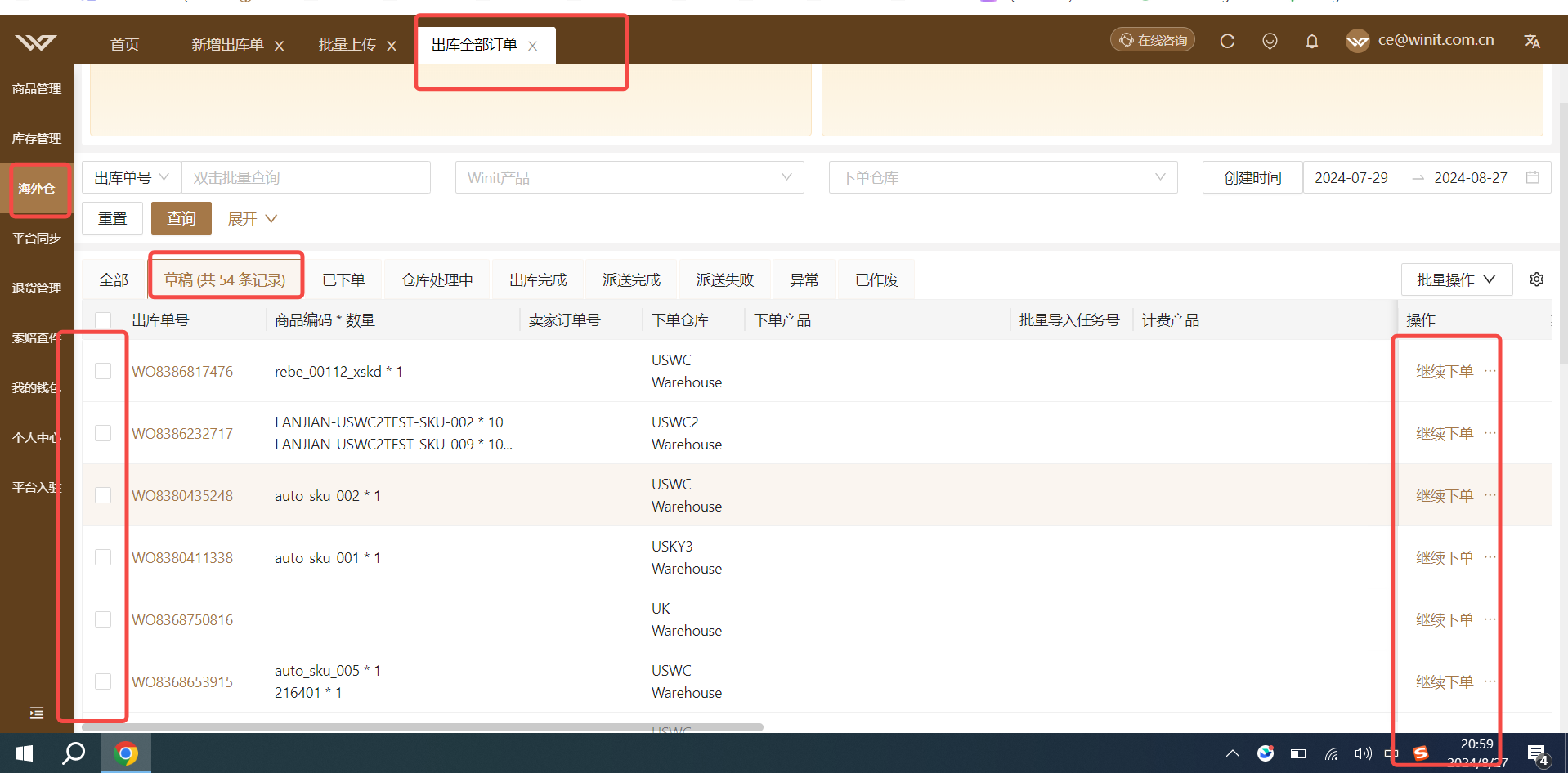Click the 在线咨询 button
This screenshot has width=1568, height=773.
(x=1153, y=40)
